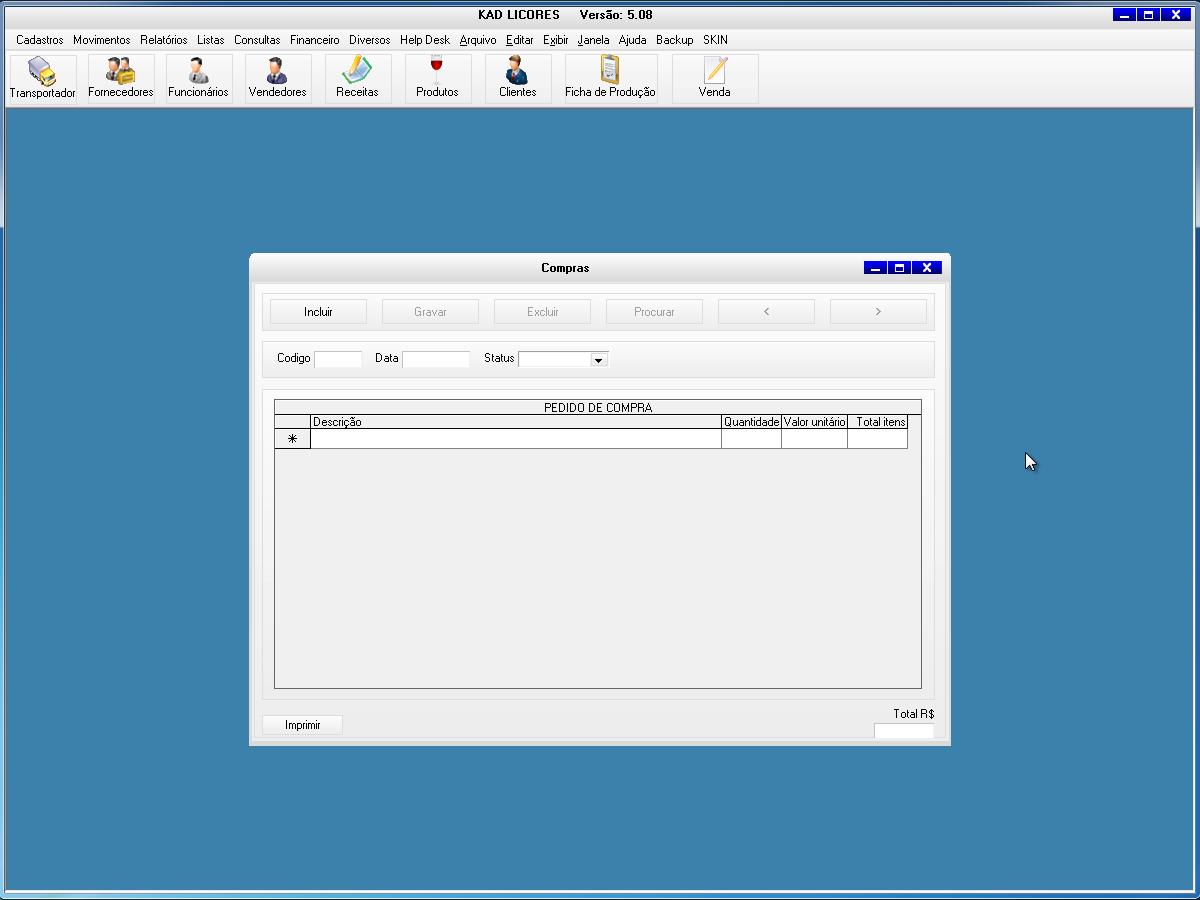The image size is (1200, 900).
Task: Focus the Codigo input field
Action: pos(338,359)
